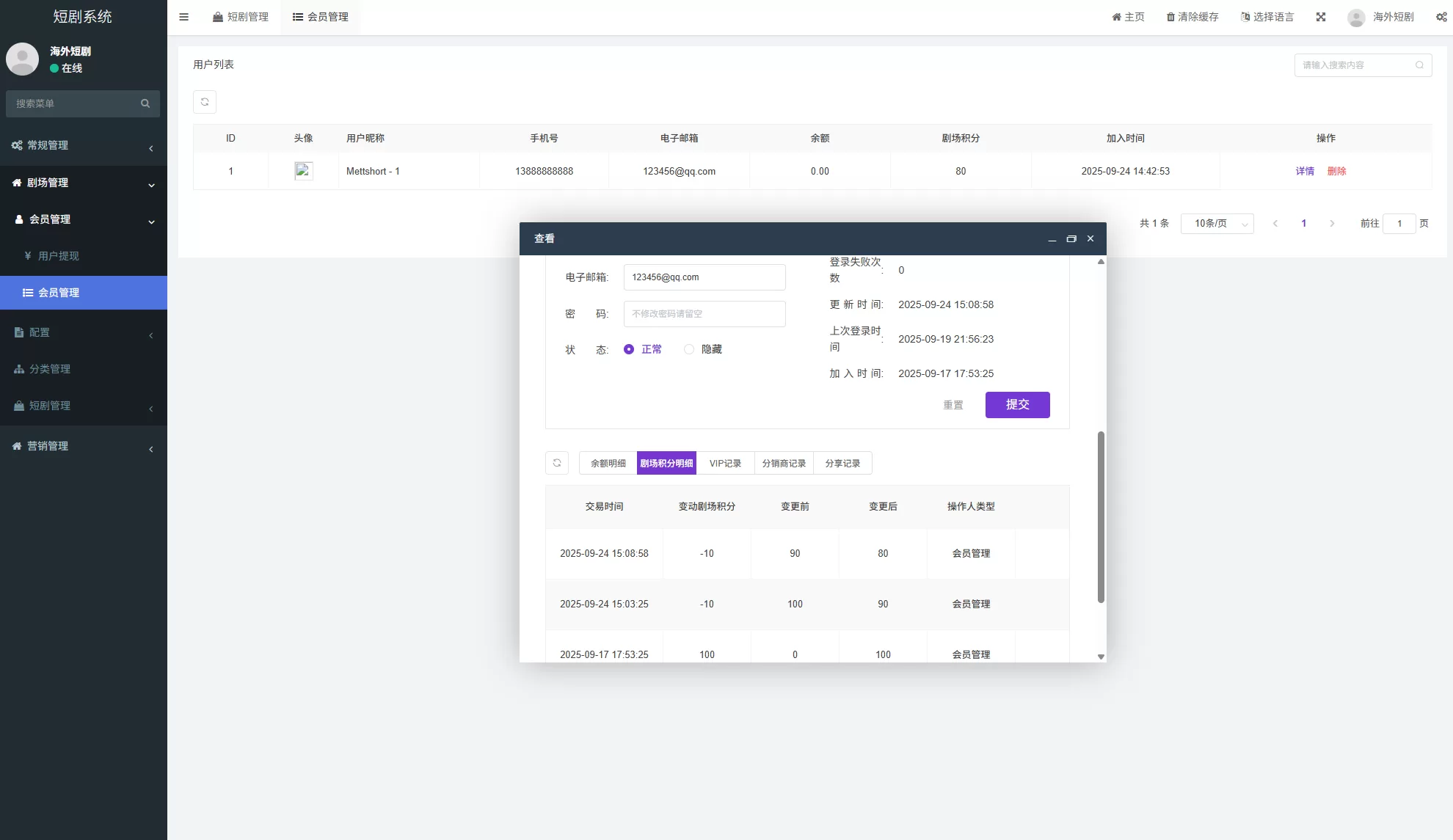This screenshot has height=840, width=1453.
Task: Click 清除缓存 trash icon in header
Action: point(1170,17)
